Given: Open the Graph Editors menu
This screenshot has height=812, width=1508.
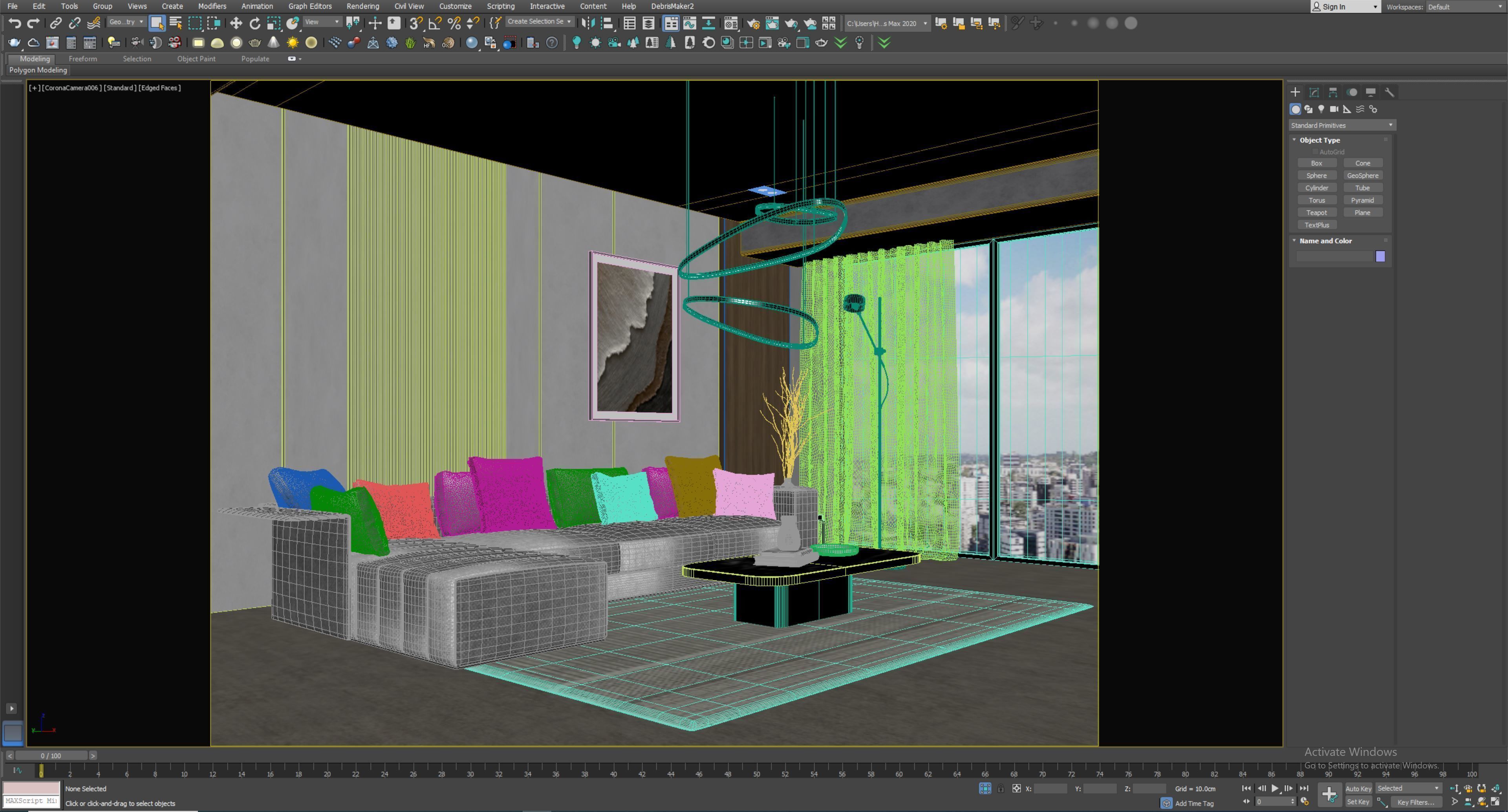Looking at the screenshot, I should click(x=310, y=6).
